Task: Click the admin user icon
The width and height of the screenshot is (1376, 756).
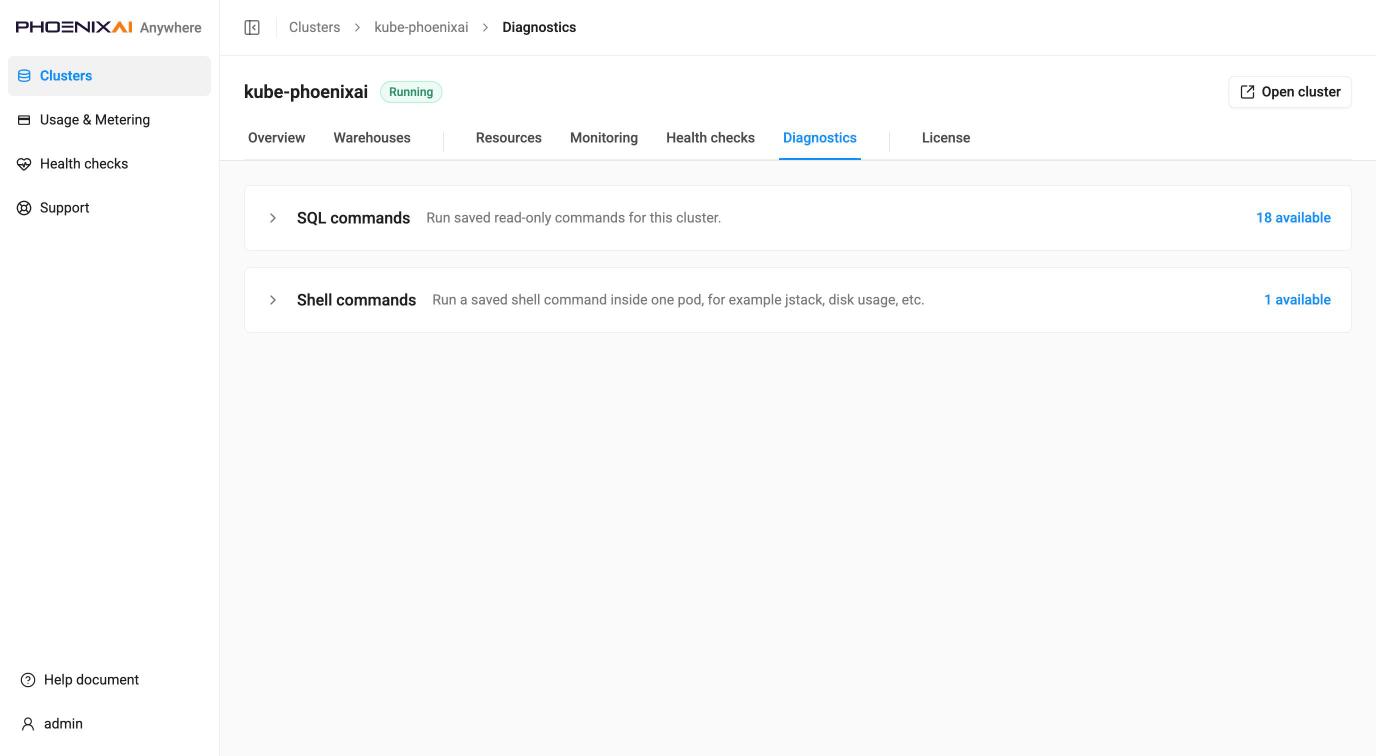Action: (x=28, y=724)
